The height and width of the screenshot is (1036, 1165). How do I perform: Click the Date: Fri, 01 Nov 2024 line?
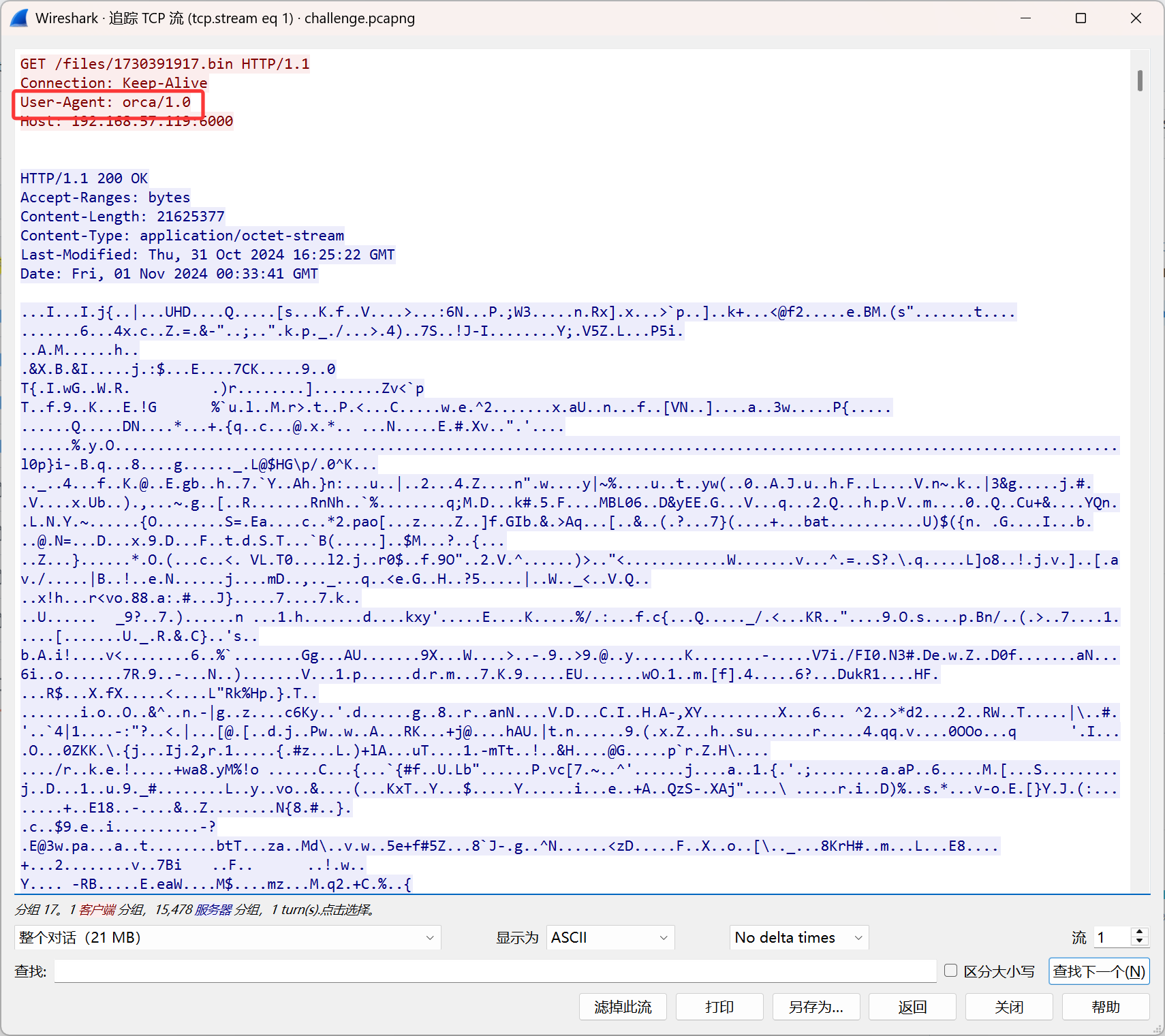pyautogui.click(x=170, y=274)
